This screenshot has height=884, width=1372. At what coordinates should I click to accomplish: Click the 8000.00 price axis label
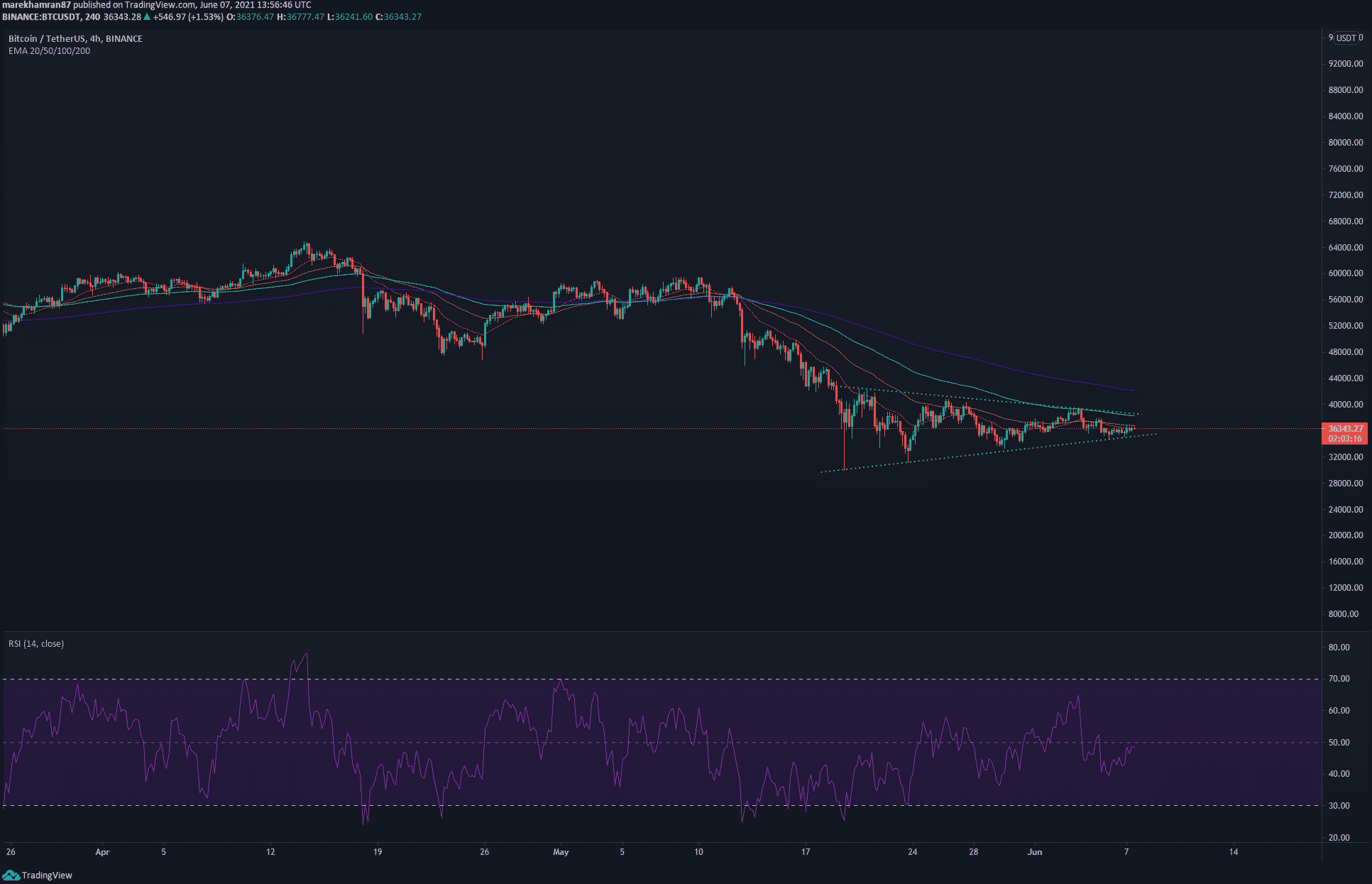click(x=1343, y=614)
